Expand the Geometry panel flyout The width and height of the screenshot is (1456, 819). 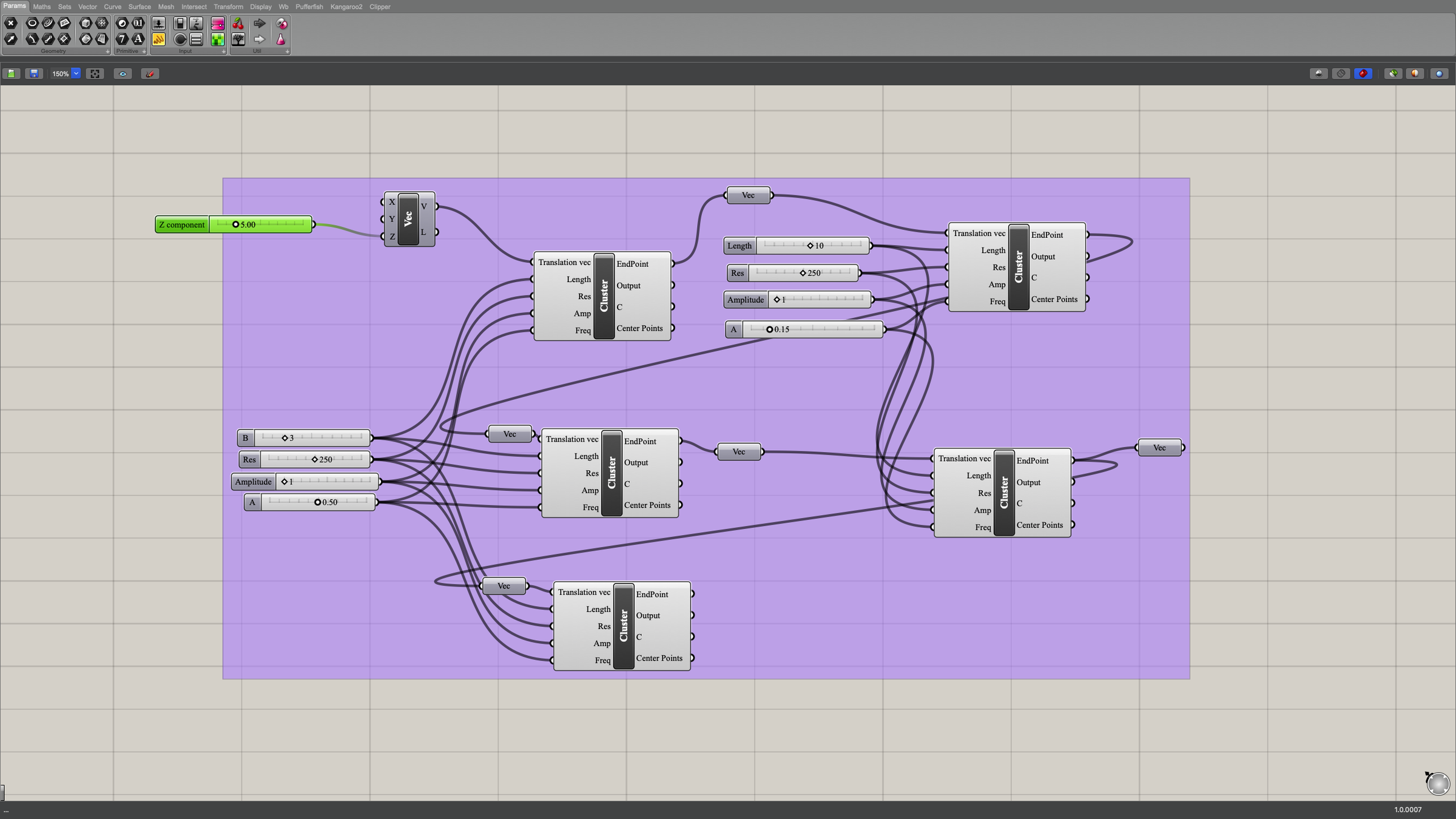click(107, 52)
